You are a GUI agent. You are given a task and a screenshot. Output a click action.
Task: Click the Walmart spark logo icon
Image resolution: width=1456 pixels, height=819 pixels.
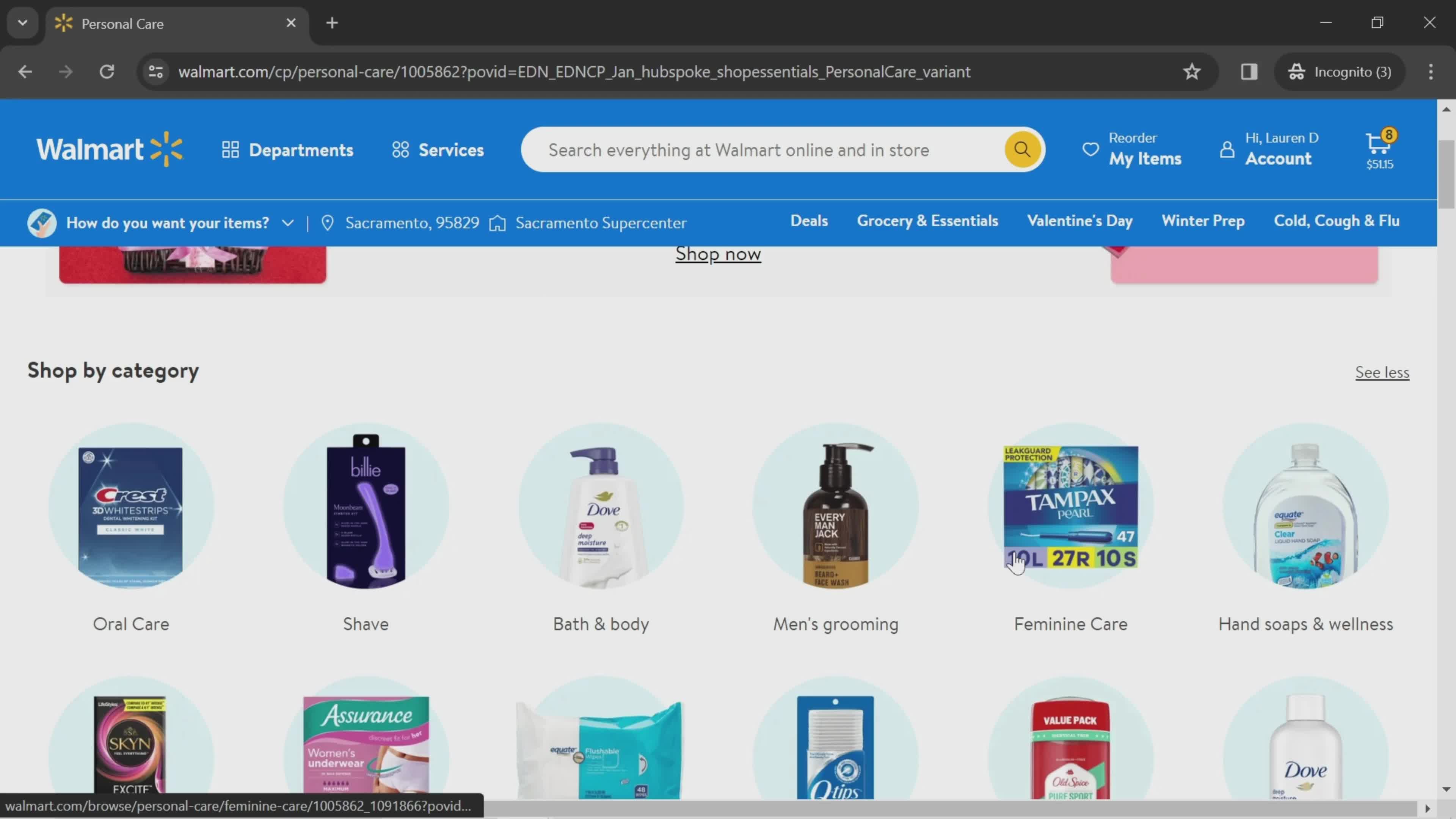pyautogui.click(x=163, y=149)
